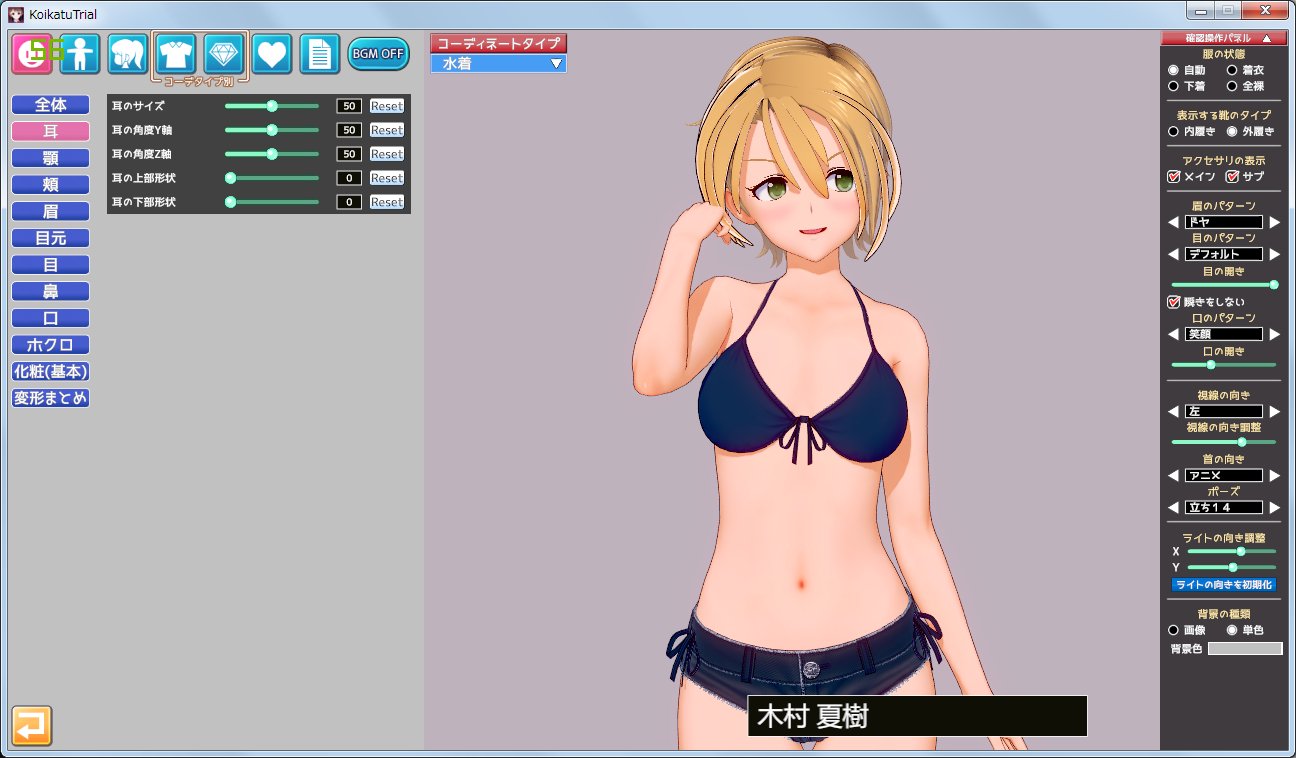Viewport: 1296px width, 758px height.
Task: Previous gaze direction arrow beside 左
Action: 1174,411
